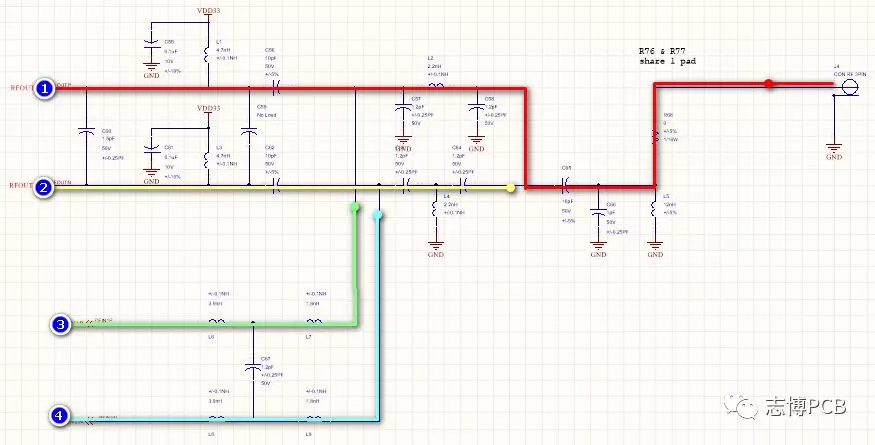Click the green endpoint dot of trace 3
875x445 pixels.
(x=354, y=207)
